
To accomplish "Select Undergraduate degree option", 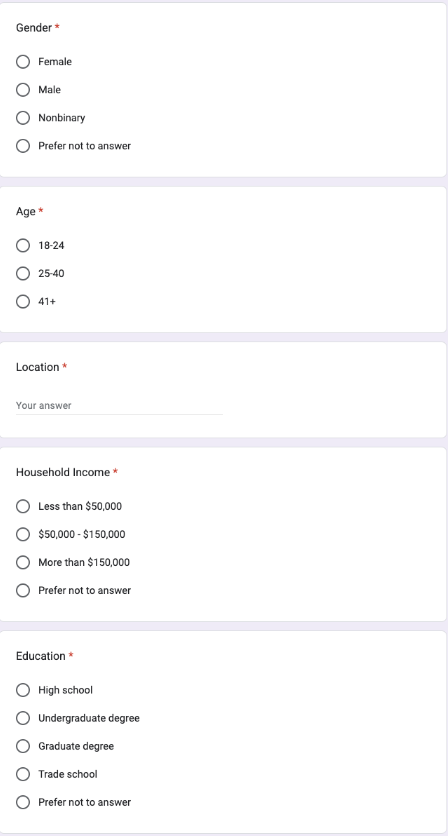I will pyautogui.click(x=23, y=718).
